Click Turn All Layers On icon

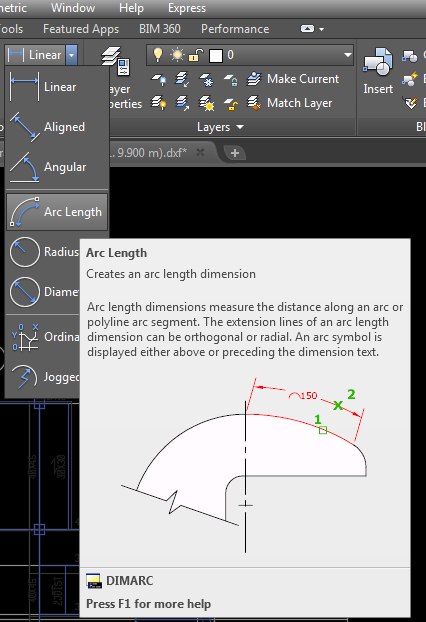pos(159,103)
